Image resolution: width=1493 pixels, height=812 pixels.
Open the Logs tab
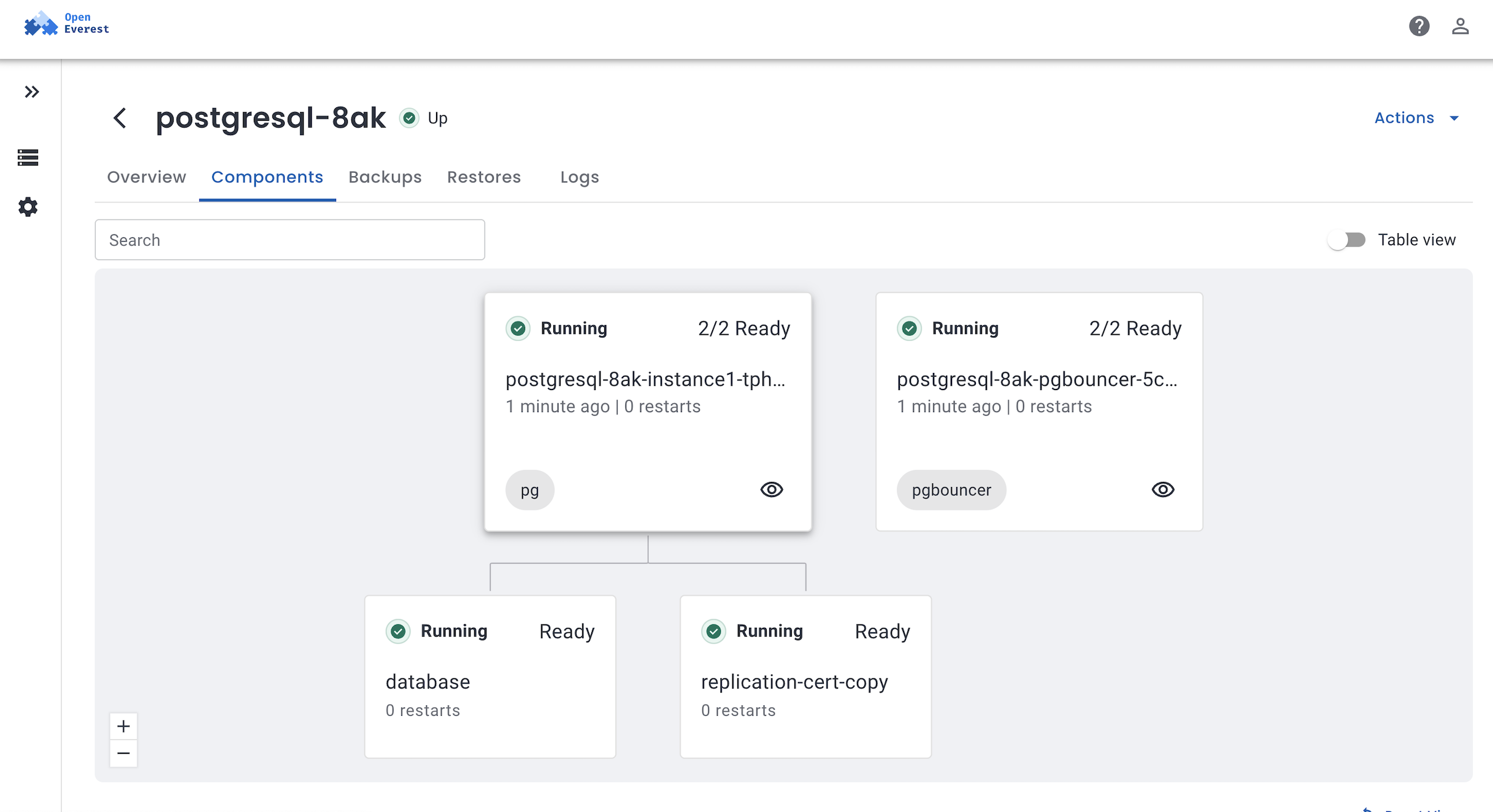click(x=580, y=177)
